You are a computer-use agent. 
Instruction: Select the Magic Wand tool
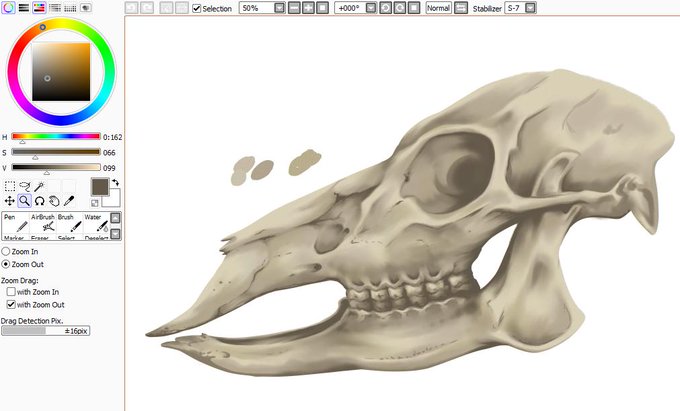click(x=39, y=186)
